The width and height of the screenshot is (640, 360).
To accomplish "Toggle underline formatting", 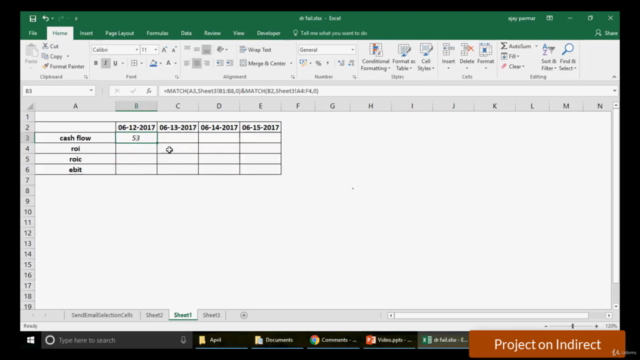I will click(x=116, y=63).
